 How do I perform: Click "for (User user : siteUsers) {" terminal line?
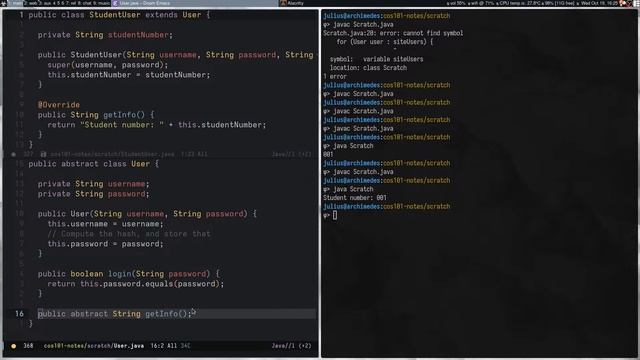(x=384, y=42)
